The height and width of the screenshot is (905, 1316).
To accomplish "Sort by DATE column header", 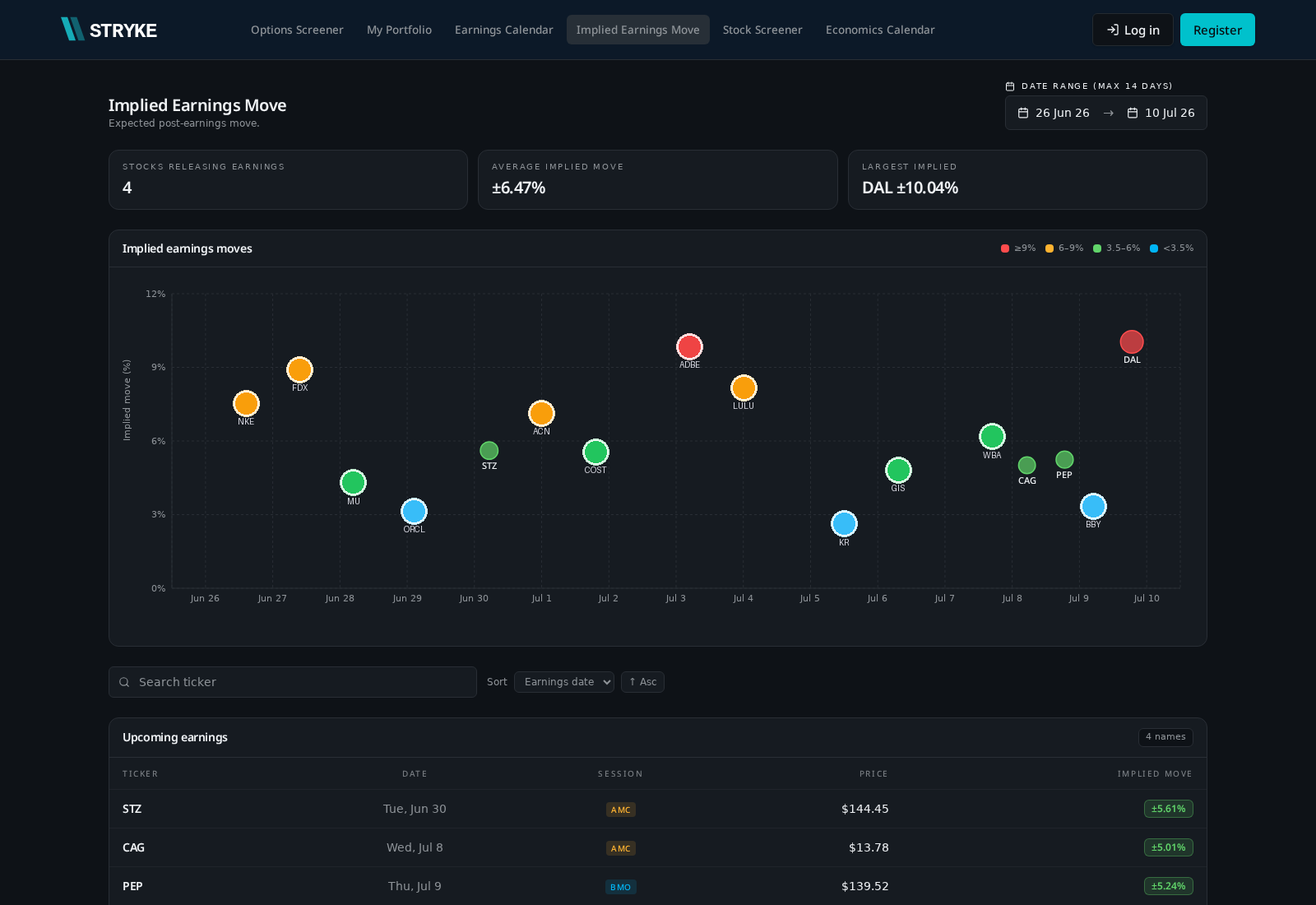I will click(415, 774).
